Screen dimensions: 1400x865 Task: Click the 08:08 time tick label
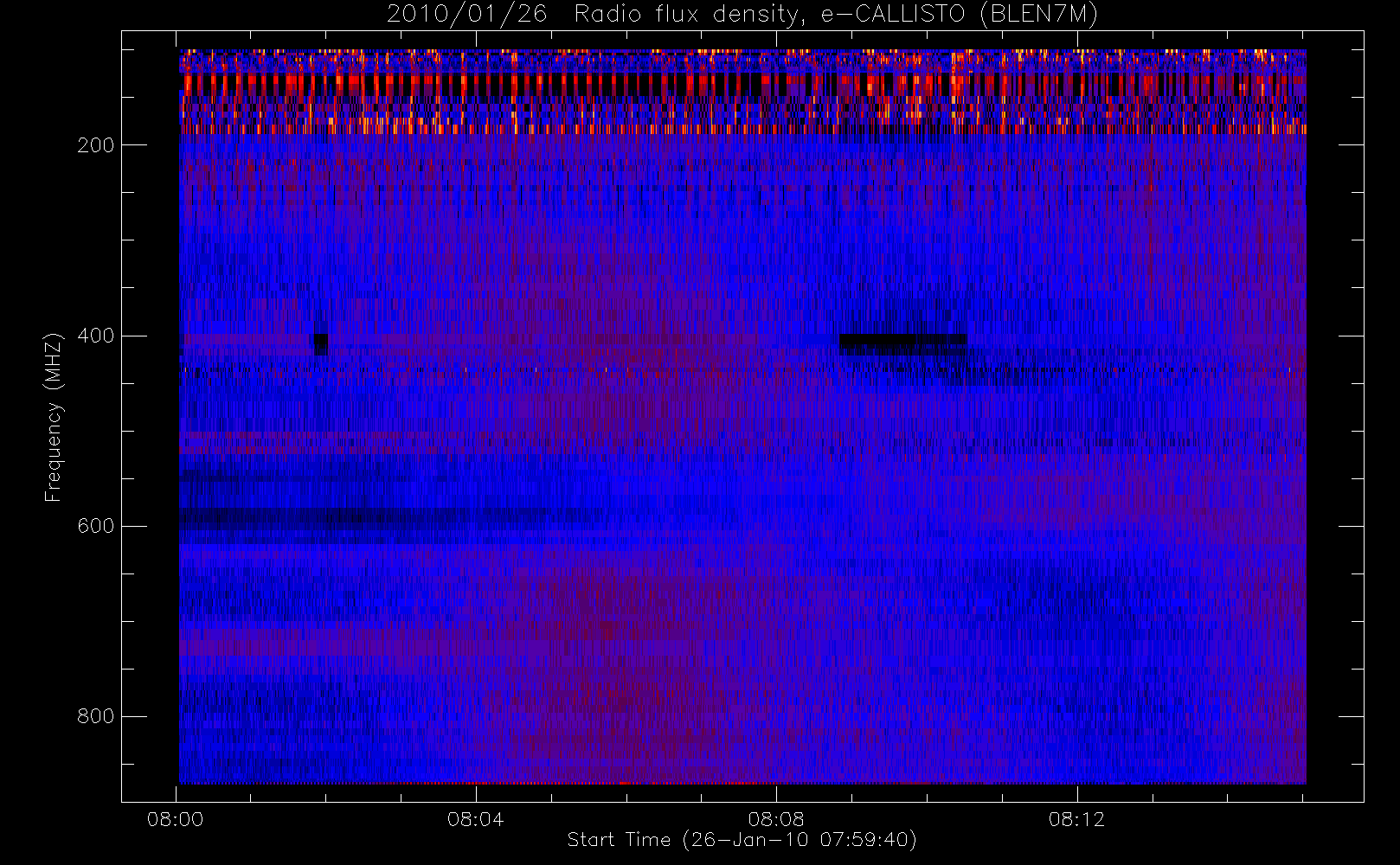(x=776, y=819)
